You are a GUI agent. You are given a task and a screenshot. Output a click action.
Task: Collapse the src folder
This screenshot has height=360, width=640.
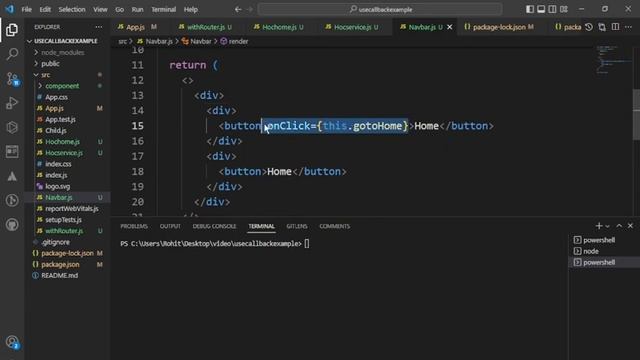click(x=45, y=75)
